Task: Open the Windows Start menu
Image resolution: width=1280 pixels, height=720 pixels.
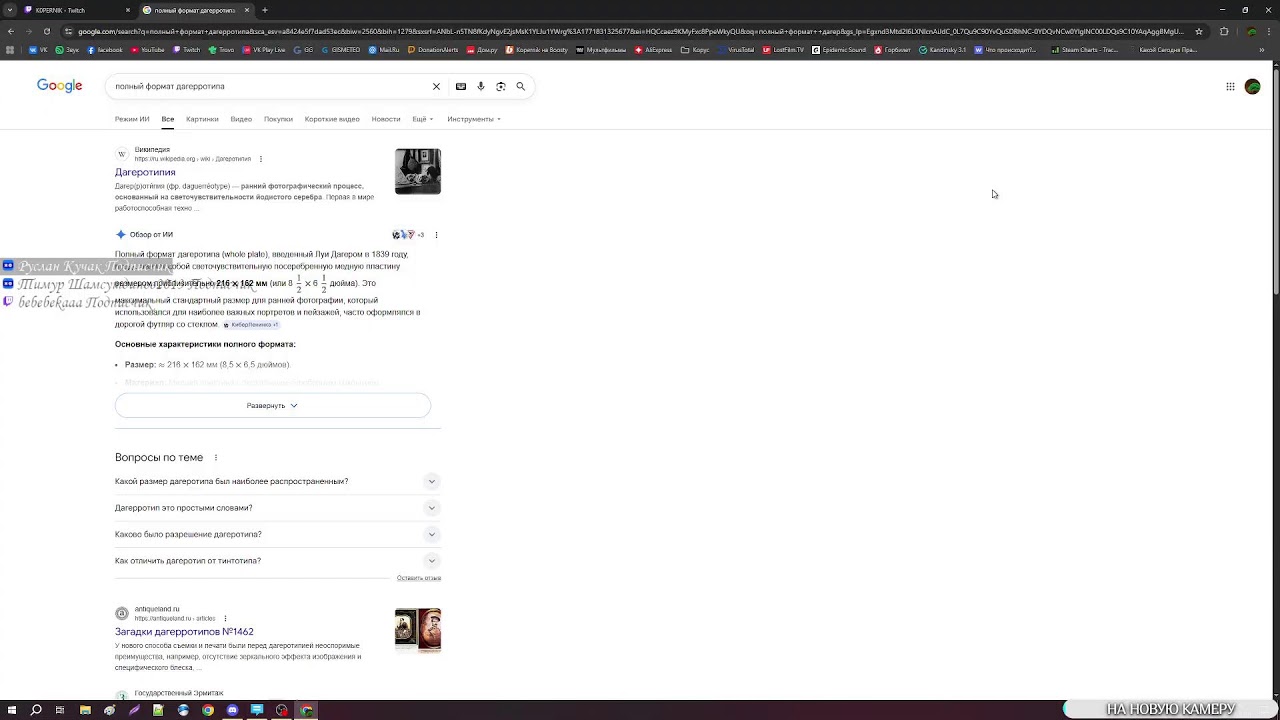Action: [11, 710]
